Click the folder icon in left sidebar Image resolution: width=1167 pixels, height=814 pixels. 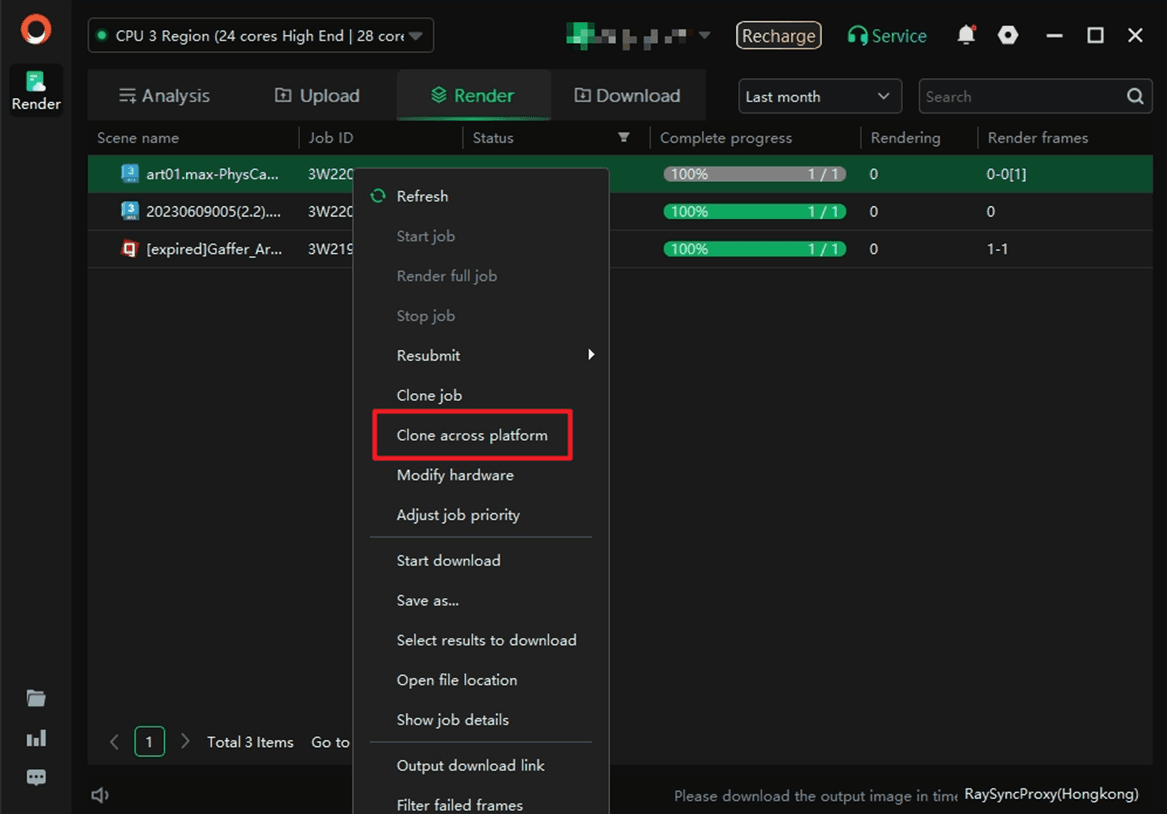coord(36,698)
